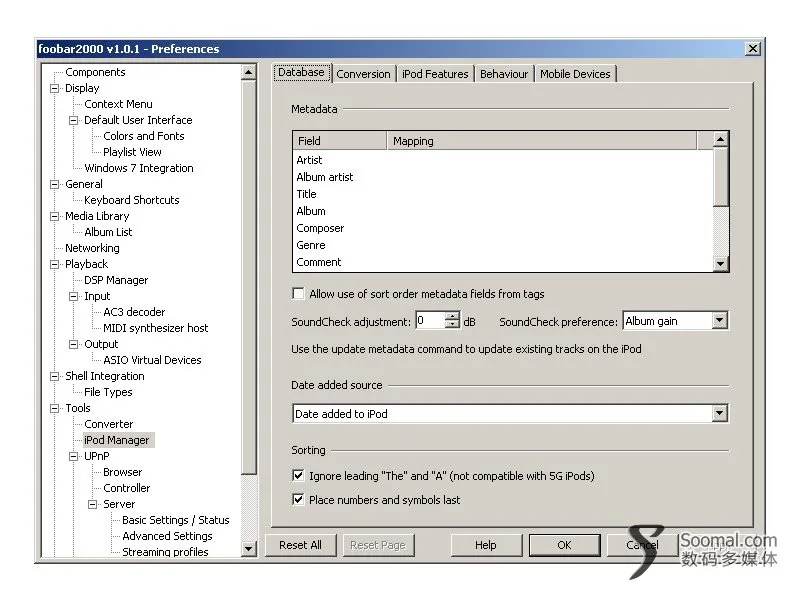The image size is (800, 600).
Task: Click the Cancel button
Action: pyautogui.click(x=642, y=545)
